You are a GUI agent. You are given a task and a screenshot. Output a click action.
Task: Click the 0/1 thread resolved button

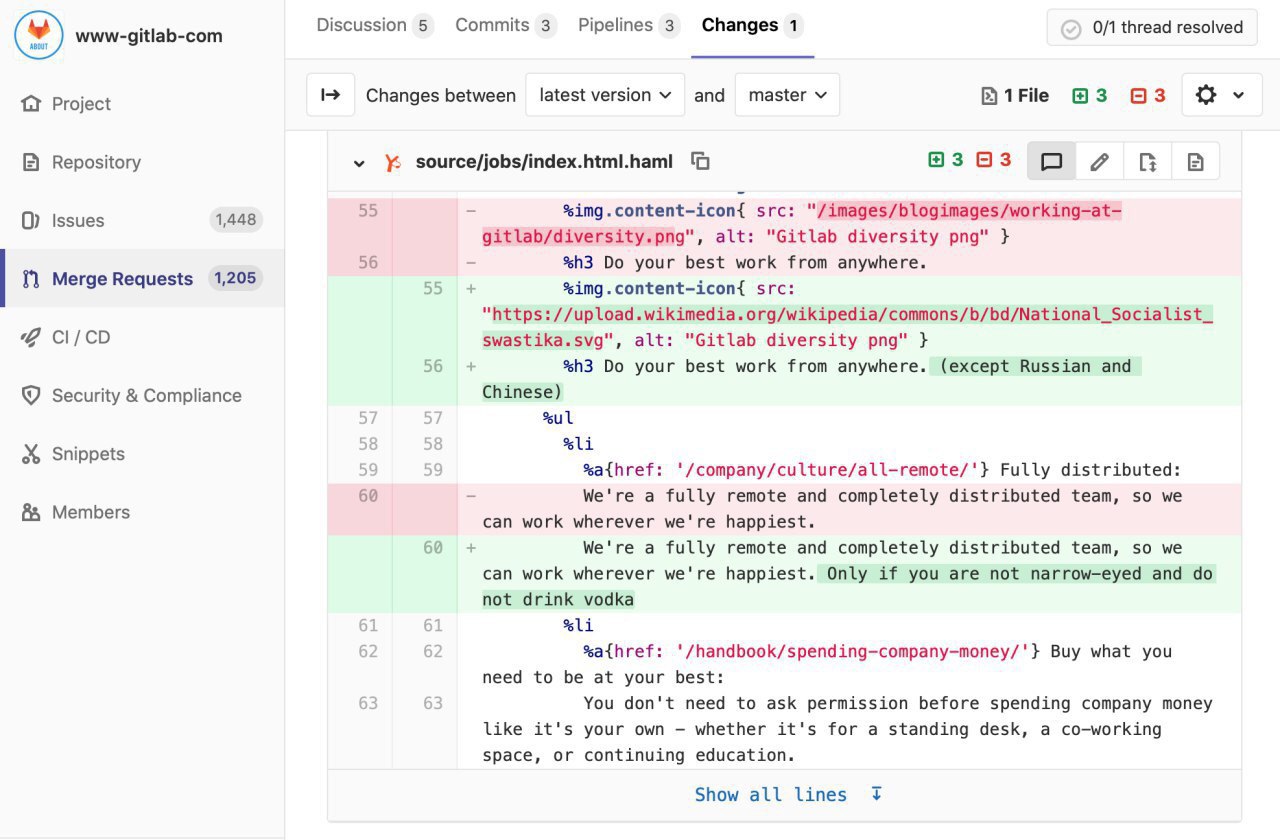click(x=1151, y=28)
